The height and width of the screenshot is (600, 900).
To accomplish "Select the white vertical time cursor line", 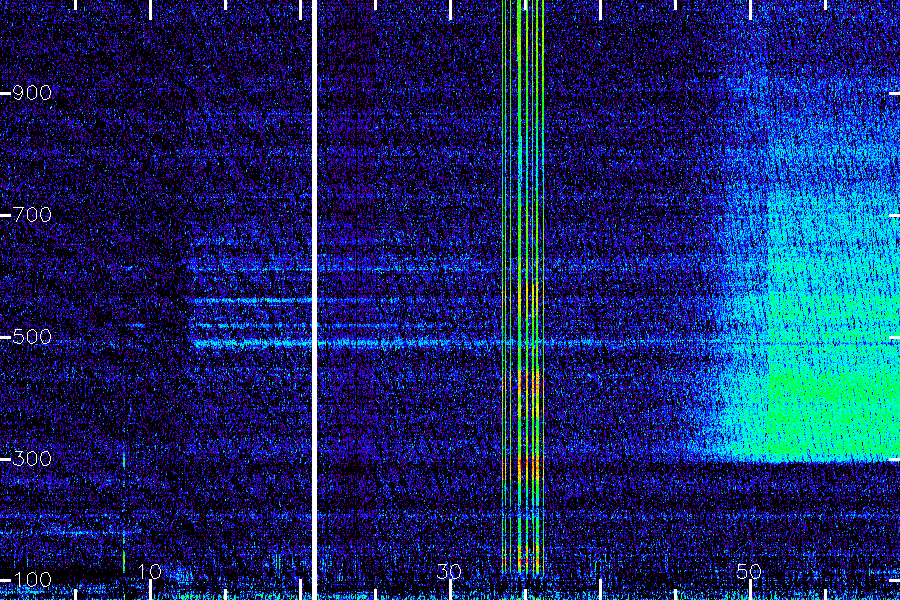I will click(314, 300).
